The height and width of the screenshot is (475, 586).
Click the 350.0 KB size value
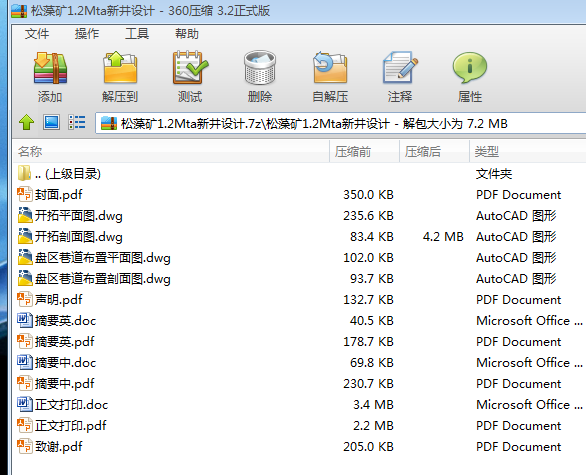point(368,195)
